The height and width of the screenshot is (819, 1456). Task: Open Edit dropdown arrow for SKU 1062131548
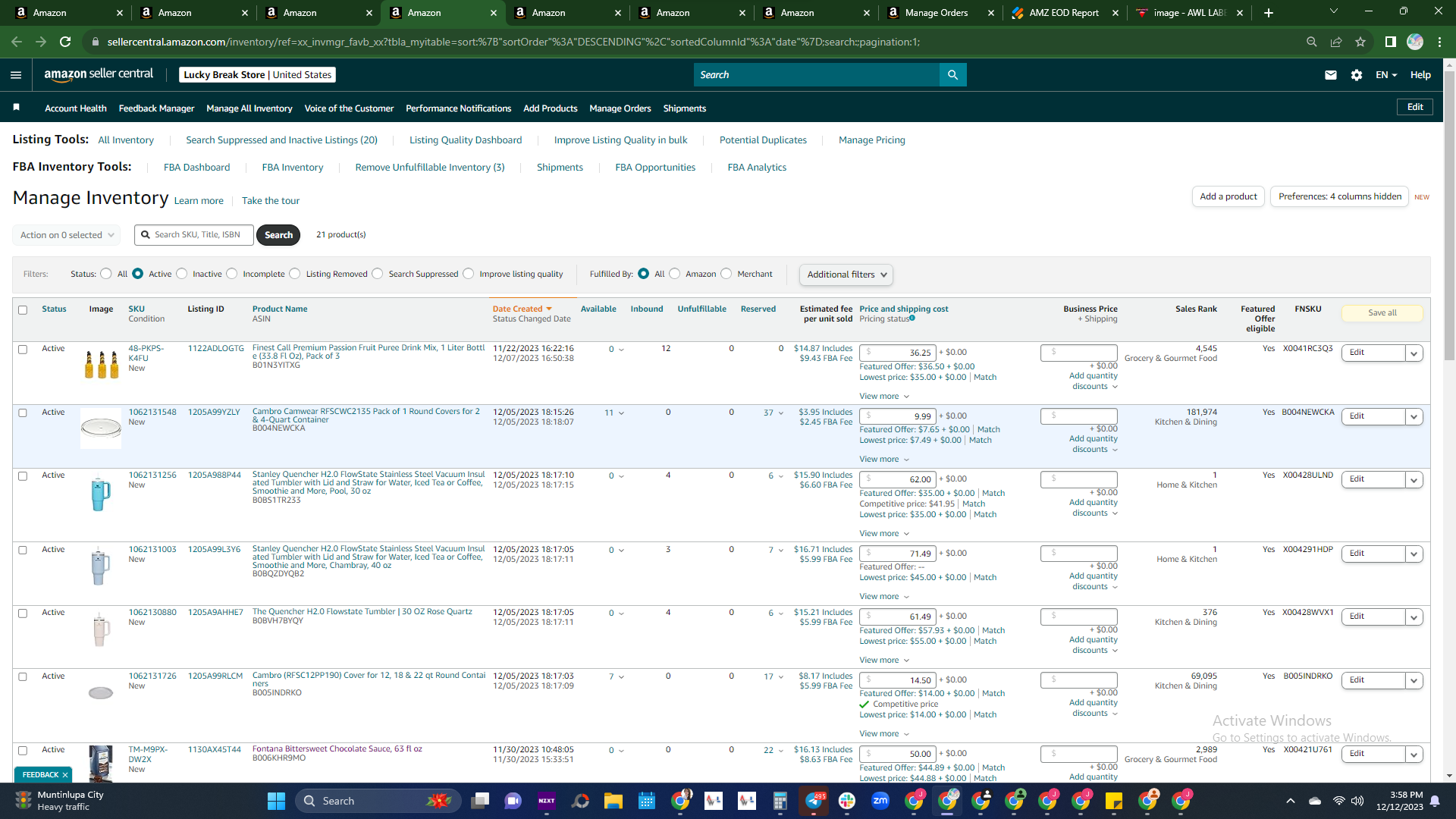pyautogui.click(x=1414, y=417)
